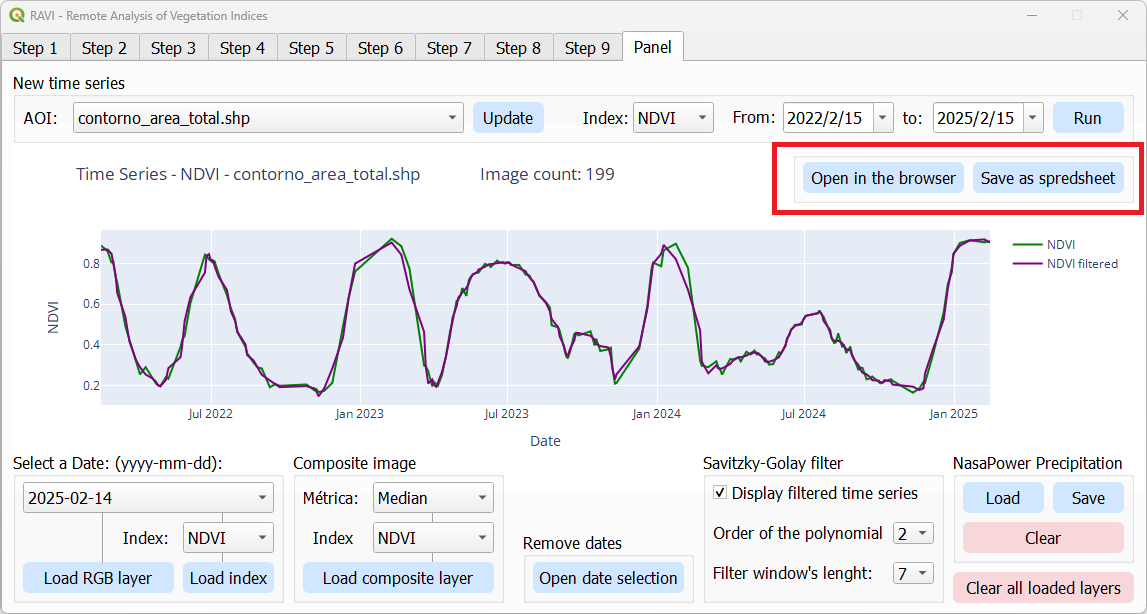Open Filter window's length dropdown
1147x614 pixels.
point(923,573)
